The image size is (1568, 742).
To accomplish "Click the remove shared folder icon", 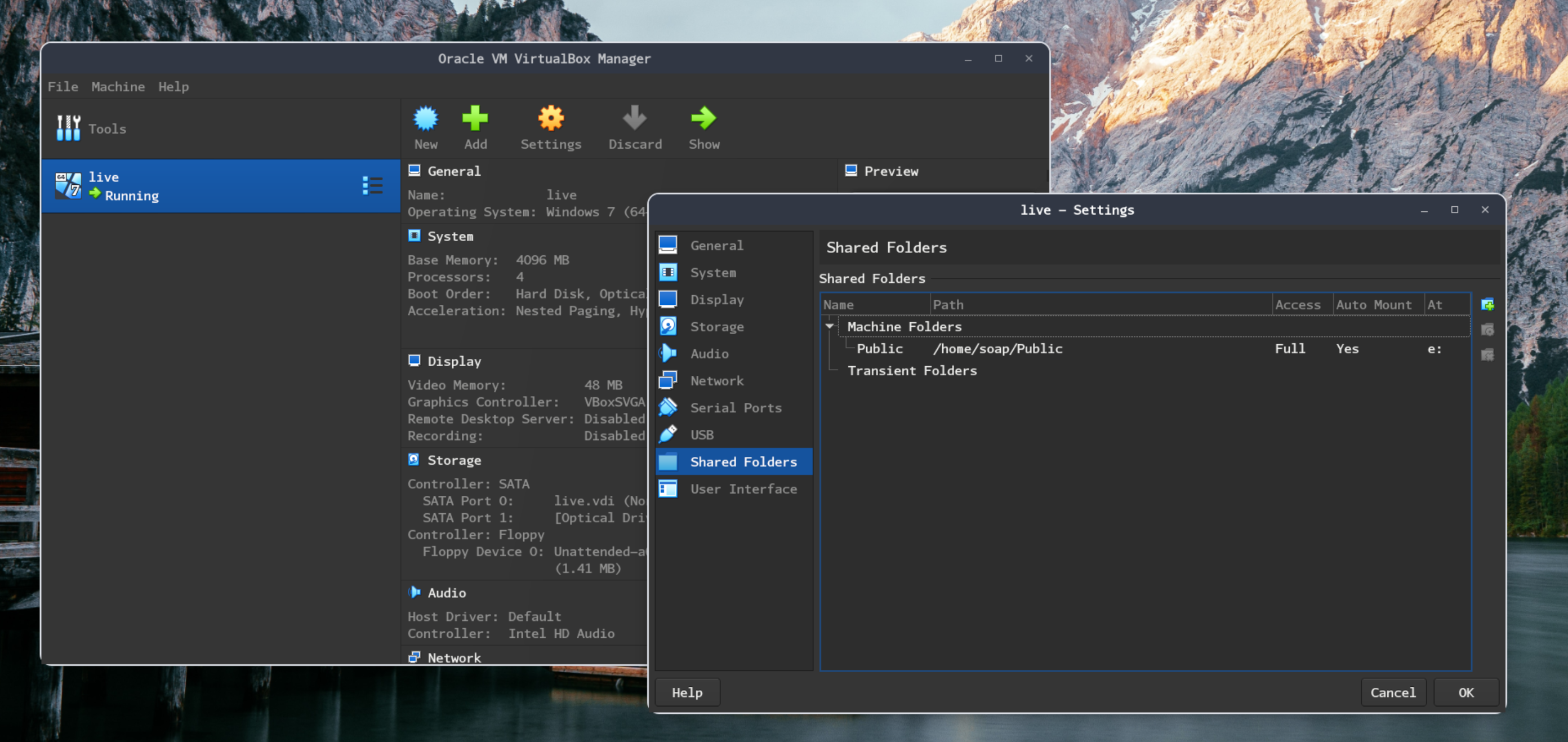I will point(1487,355).
